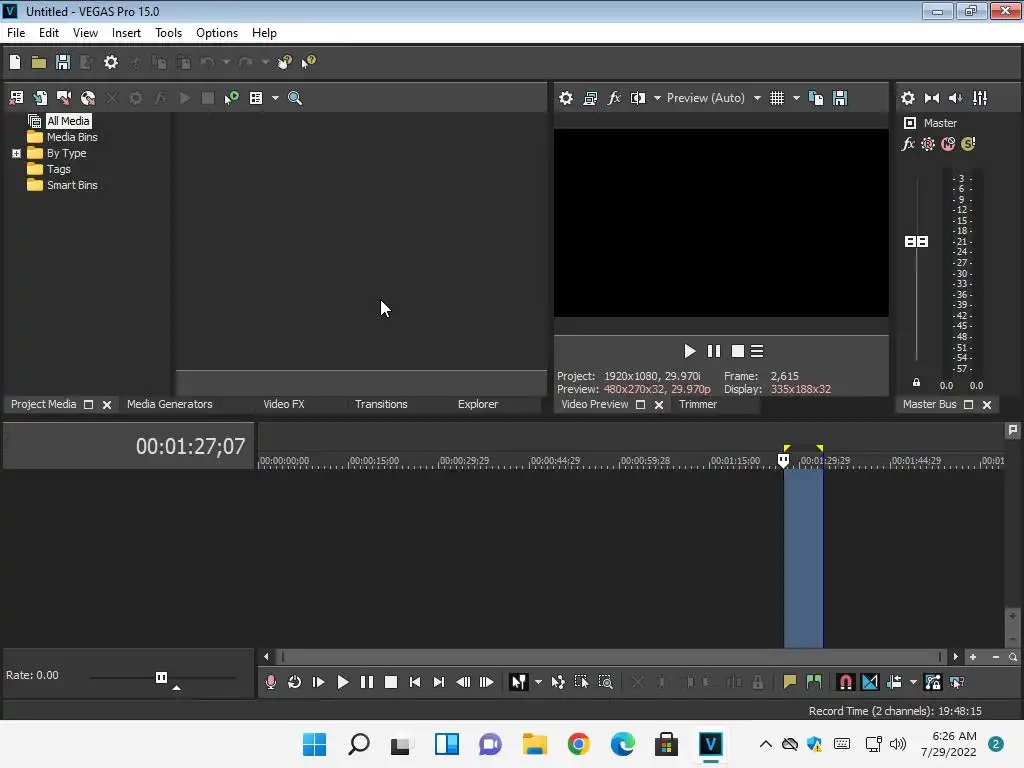The height and width of the screenshot is (768, 1024).
Task: Open Preview (Auto) quality dropdown
Action: [x=757, y=98]
